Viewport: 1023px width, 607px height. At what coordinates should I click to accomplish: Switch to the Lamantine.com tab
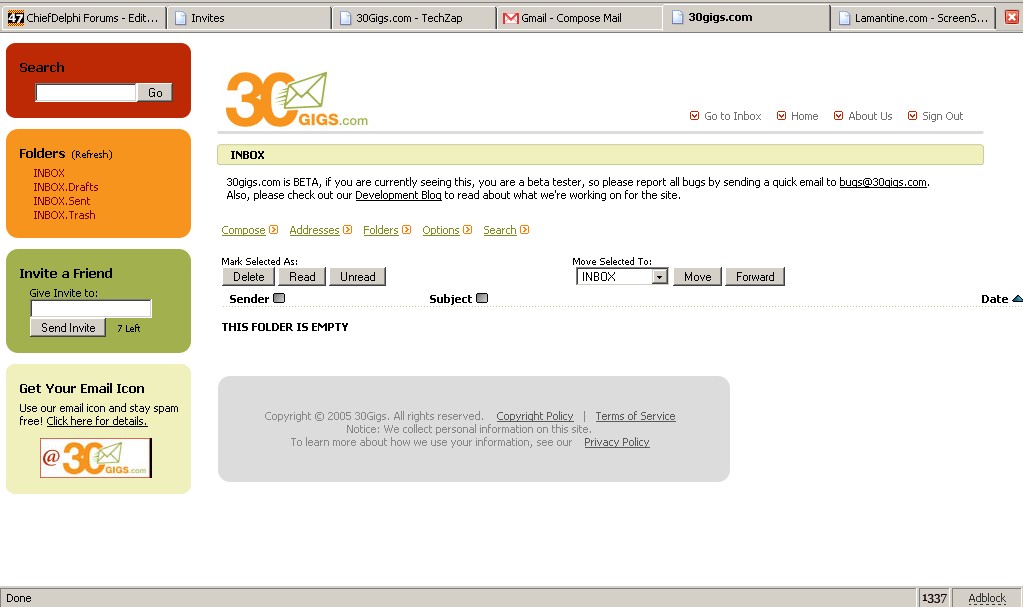pos(913,18)
